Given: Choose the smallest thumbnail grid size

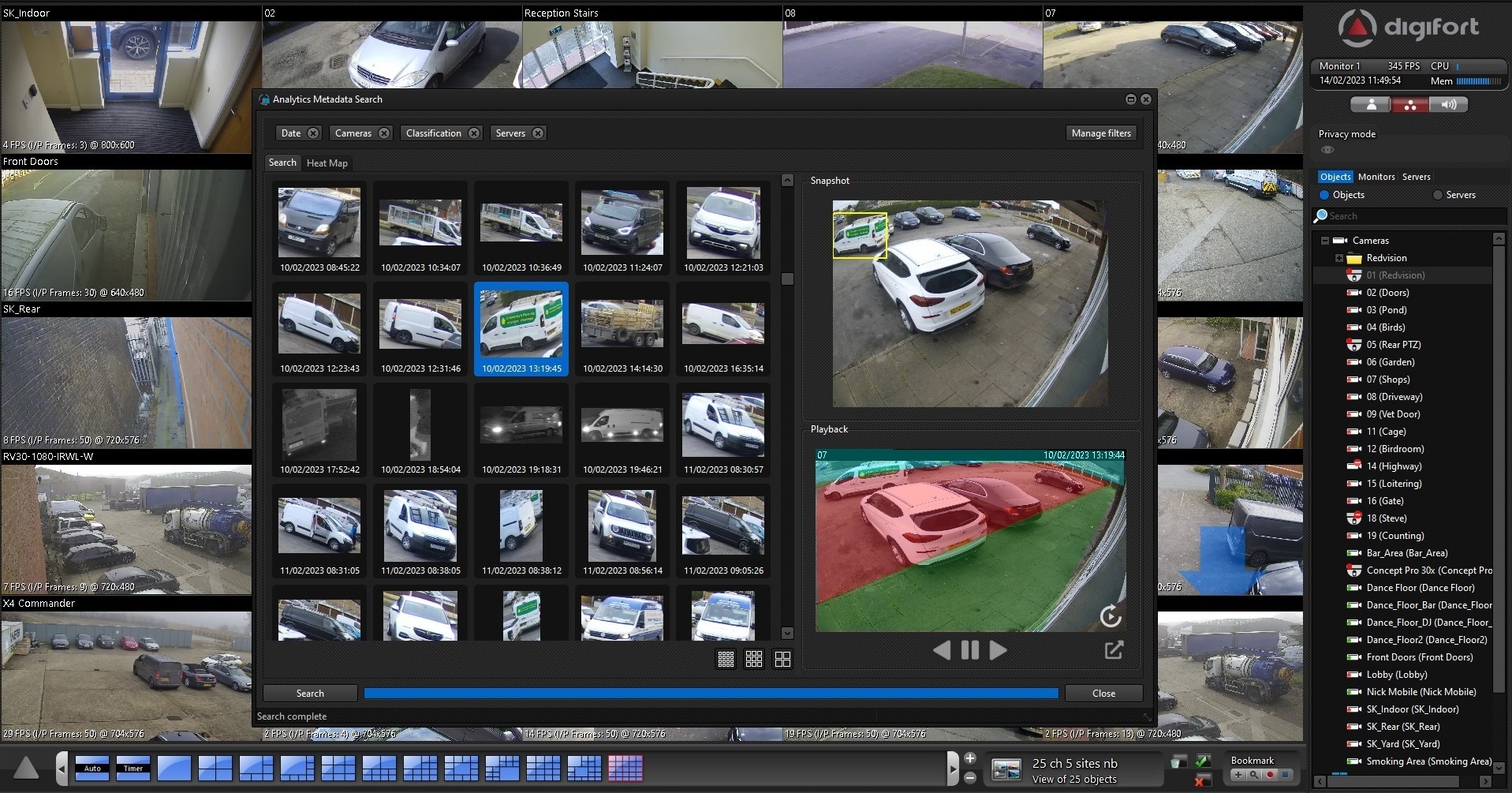Looking at the screenshot, I should click(x=726, y=659).
